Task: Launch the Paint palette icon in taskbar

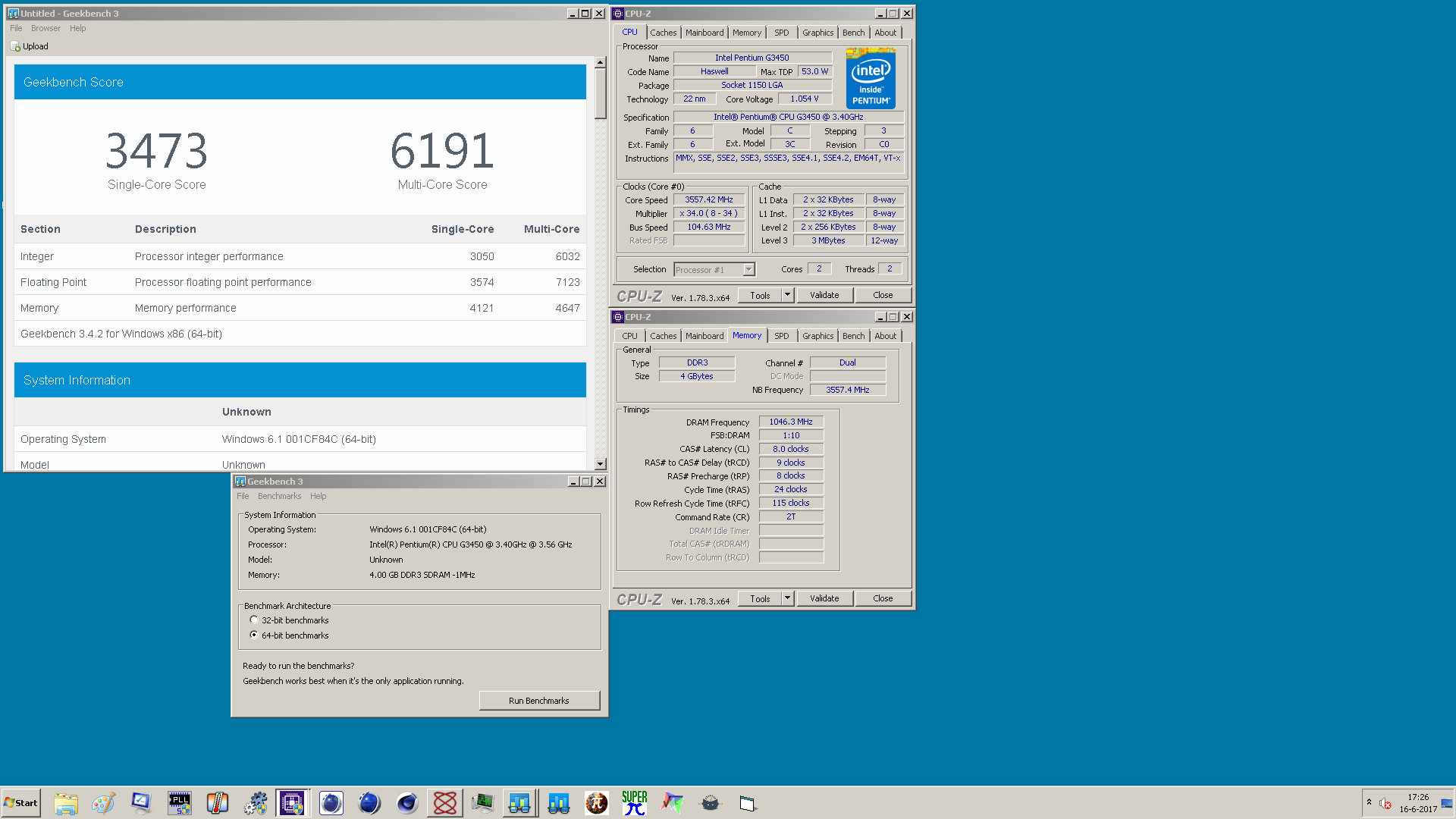Action: point(104,803)
